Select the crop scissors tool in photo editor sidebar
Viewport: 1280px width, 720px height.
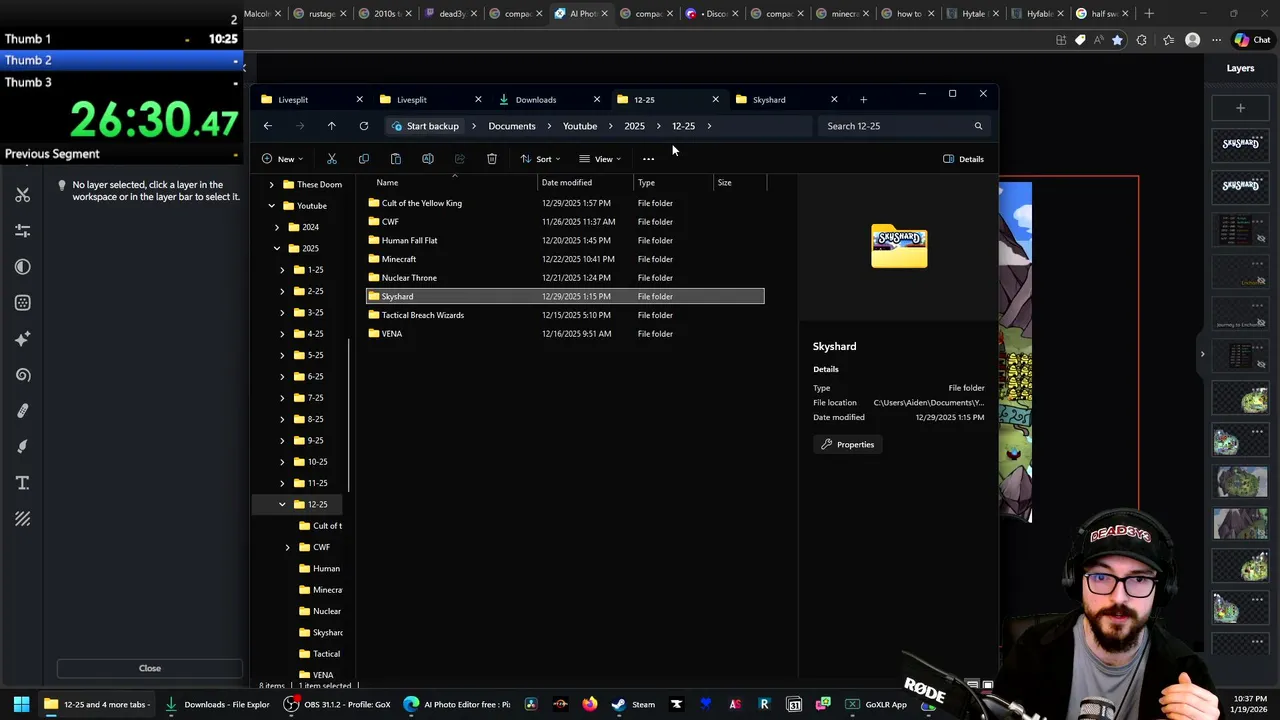click(23, 195)
